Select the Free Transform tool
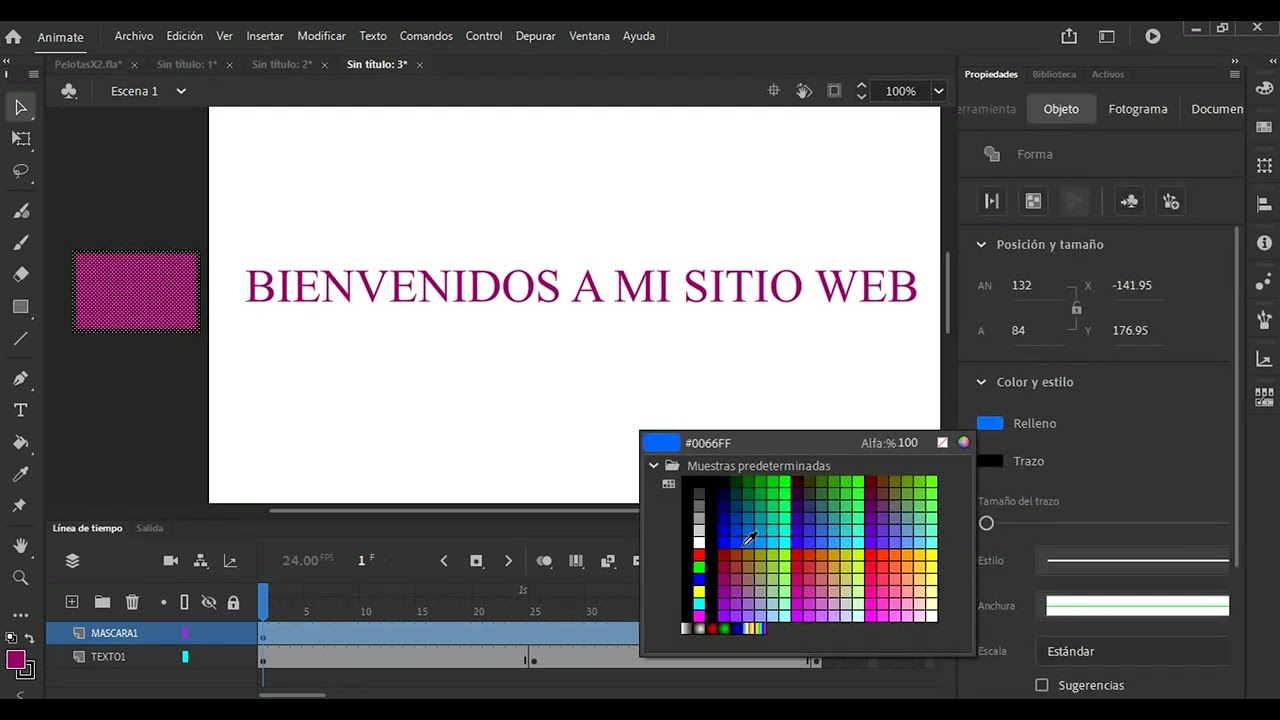Image resolution: width=1280 pixels, height=720 pixels. [20, 139]
